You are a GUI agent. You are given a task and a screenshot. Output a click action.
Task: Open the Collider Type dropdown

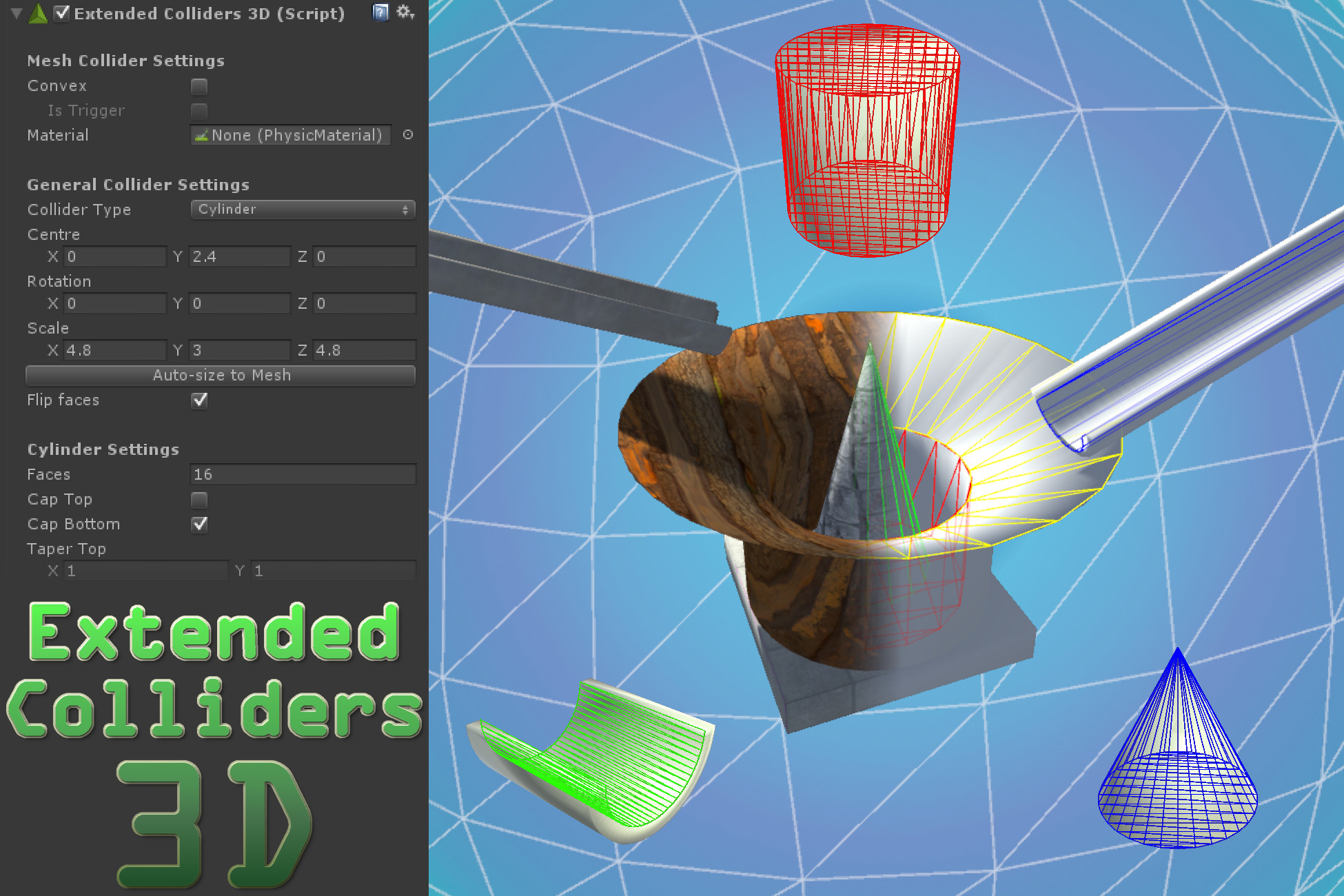click(x=303, y=210)
